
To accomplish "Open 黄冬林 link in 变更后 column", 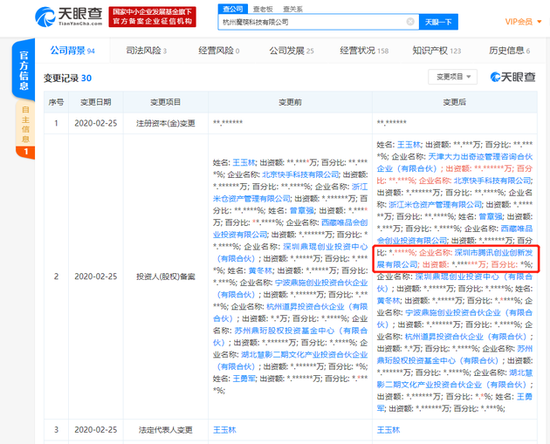I will [x=389, y=301].
